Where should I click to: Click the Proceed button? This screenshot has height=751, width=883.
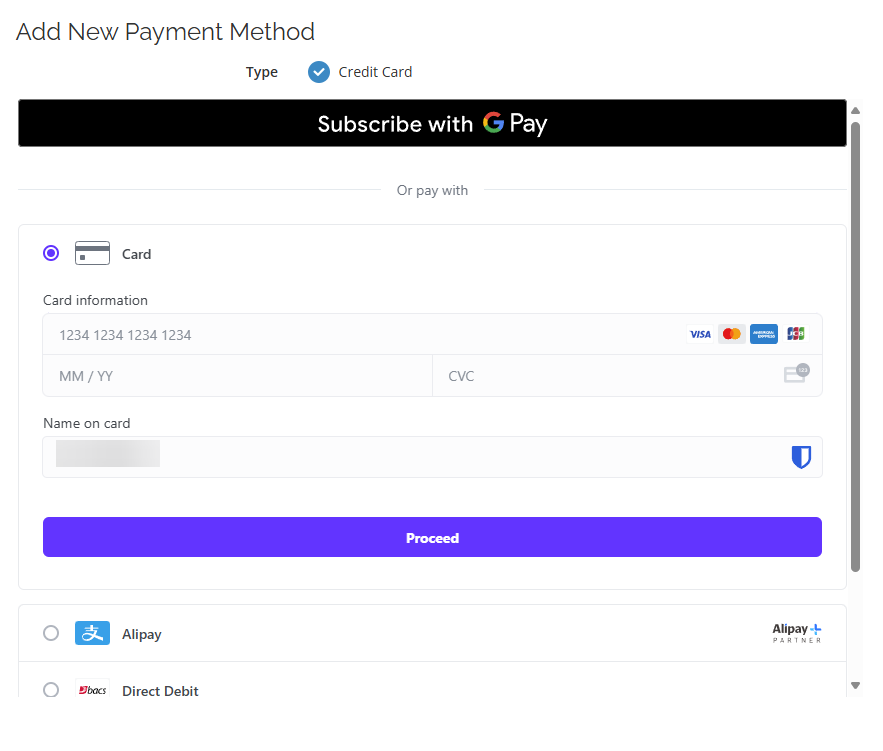pyautogui.click(x=432, y=537)
